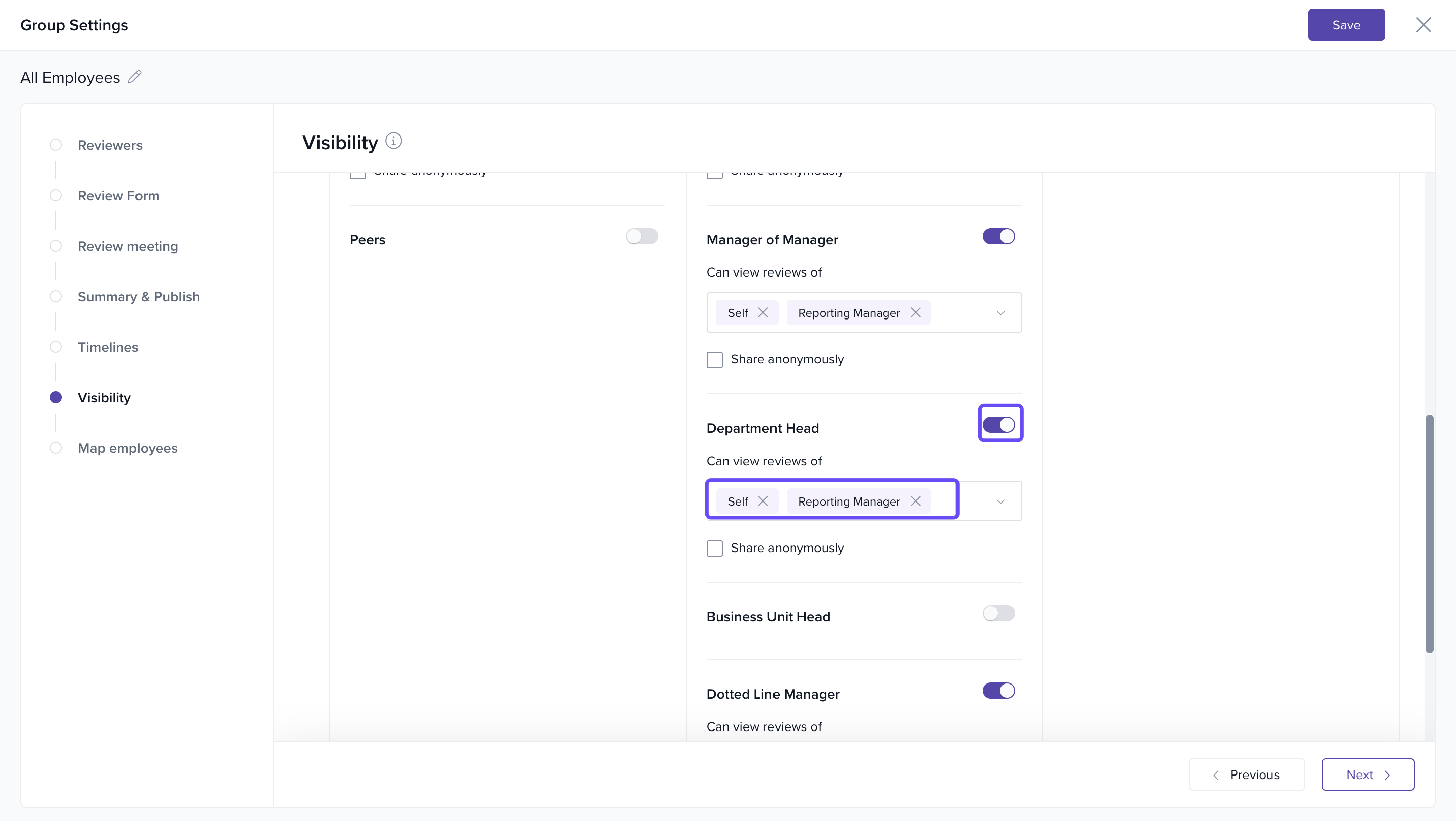
Task: Click the info icon next to Visibility heading
Action: tap(393, 141)
